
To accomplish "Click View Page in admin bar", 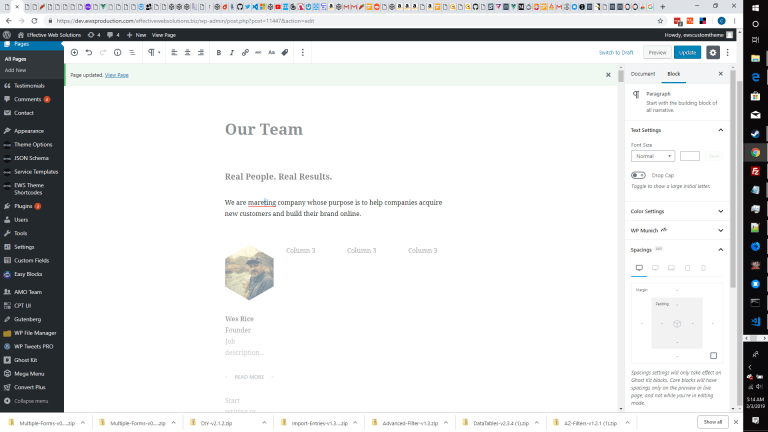I will tap(164, 35).
